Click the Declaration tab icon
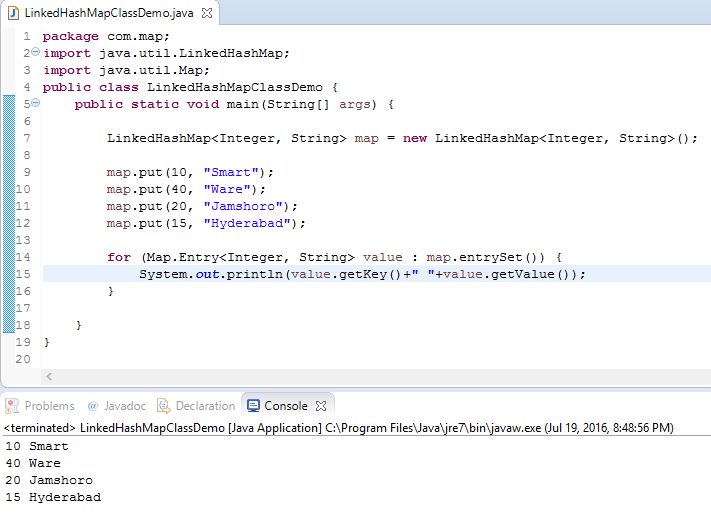The height and width of the screenshot is (519, 711). coord(163,406)
